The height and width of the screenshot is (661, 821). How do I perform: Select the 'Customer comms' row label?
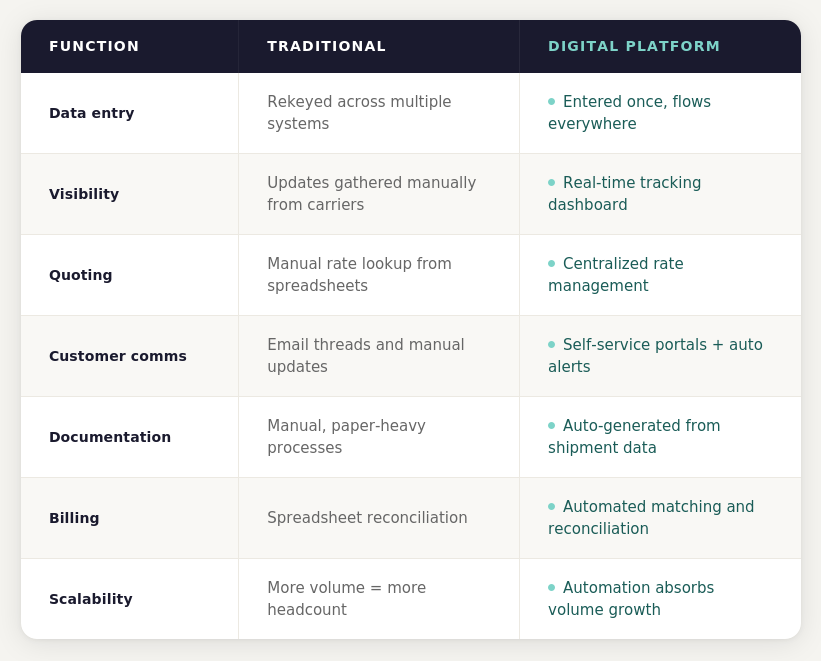coord(118,356)
